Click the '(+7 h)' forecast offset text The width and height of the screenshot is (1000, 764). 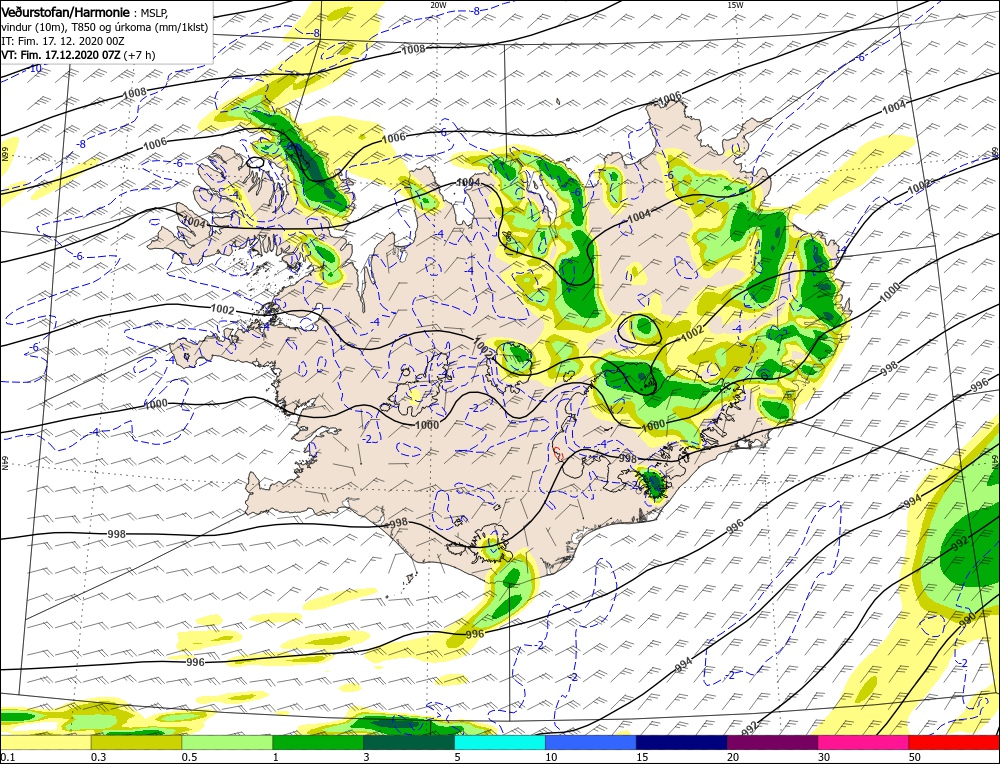pyautogui.click(x=139, y=55)
